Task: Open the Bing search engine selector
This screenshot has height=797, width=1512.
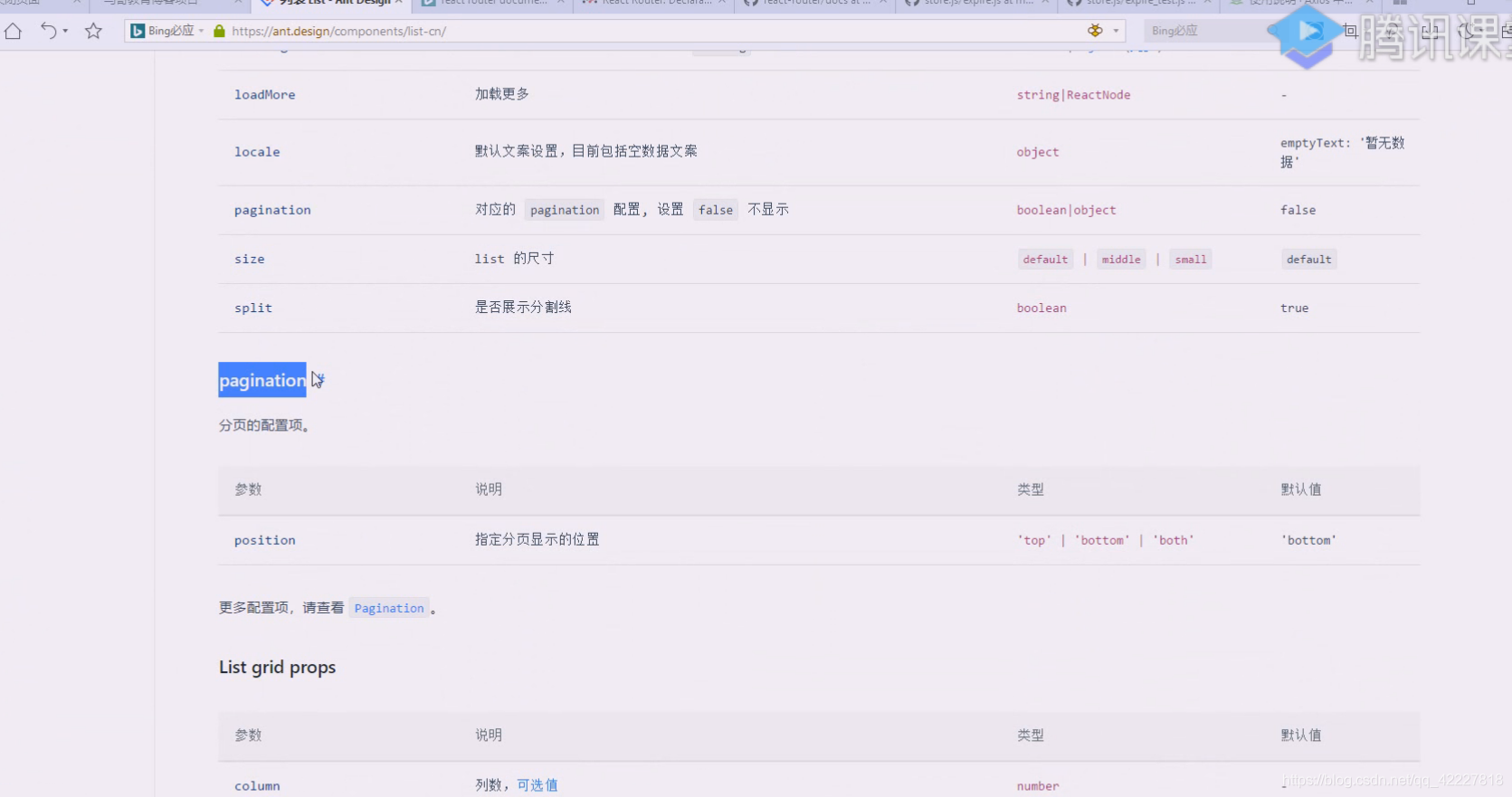Action: coord(166,31)
